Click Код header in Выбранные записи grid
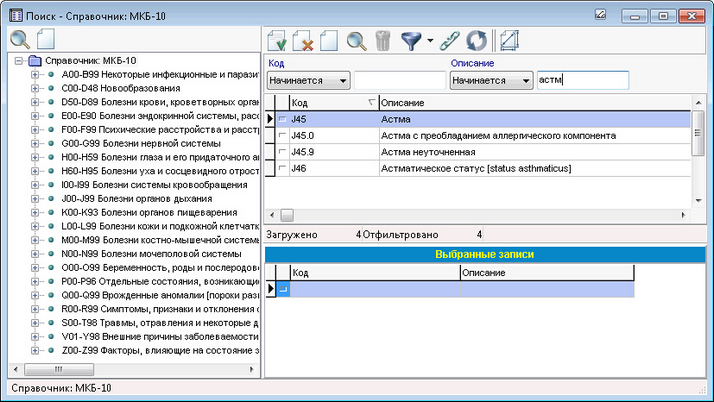 pyautogui.click(x=375, y=273)
